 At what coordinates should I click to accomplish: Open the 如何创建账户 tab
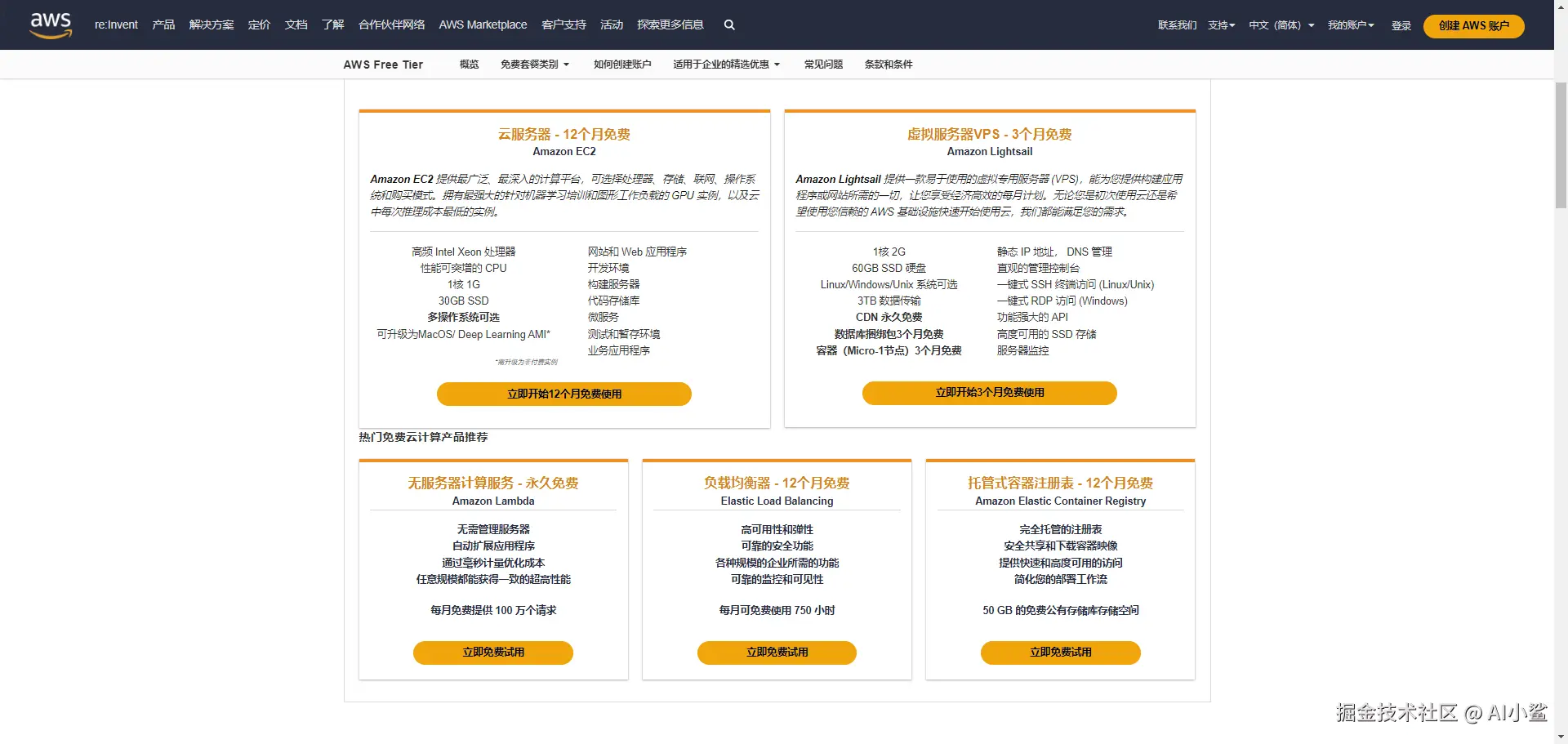(622, 65)
